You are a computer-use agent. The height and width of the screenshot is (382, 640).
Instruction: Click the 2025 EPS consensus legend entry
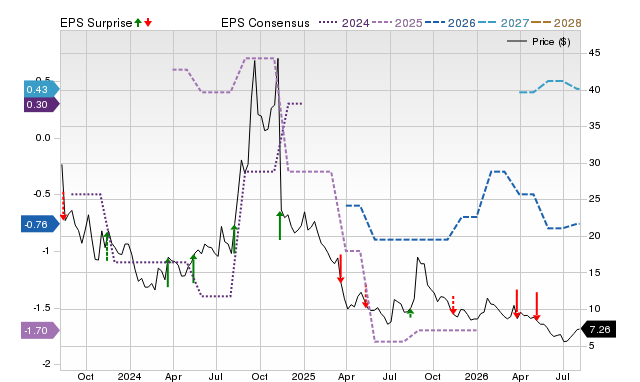point(397,23)
